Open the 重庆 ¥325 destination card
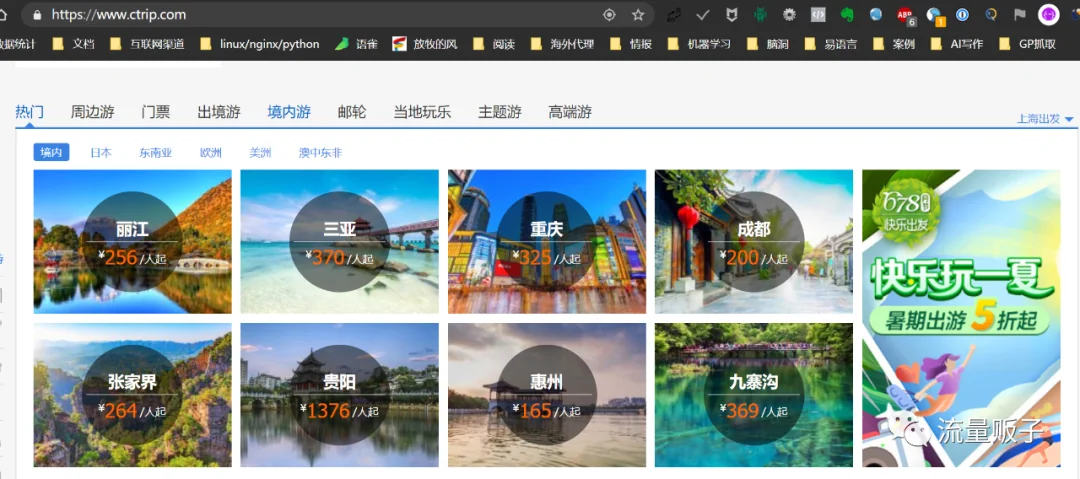1080x479 pixels. 547,241
